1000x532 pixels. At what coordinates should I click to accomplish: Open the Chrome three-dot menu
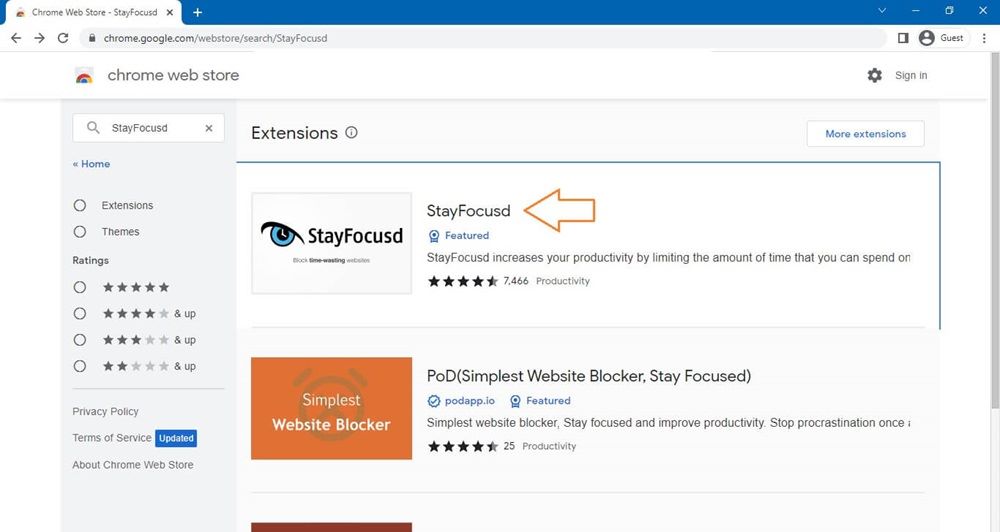pyautogui.click(x=984, y=38)
